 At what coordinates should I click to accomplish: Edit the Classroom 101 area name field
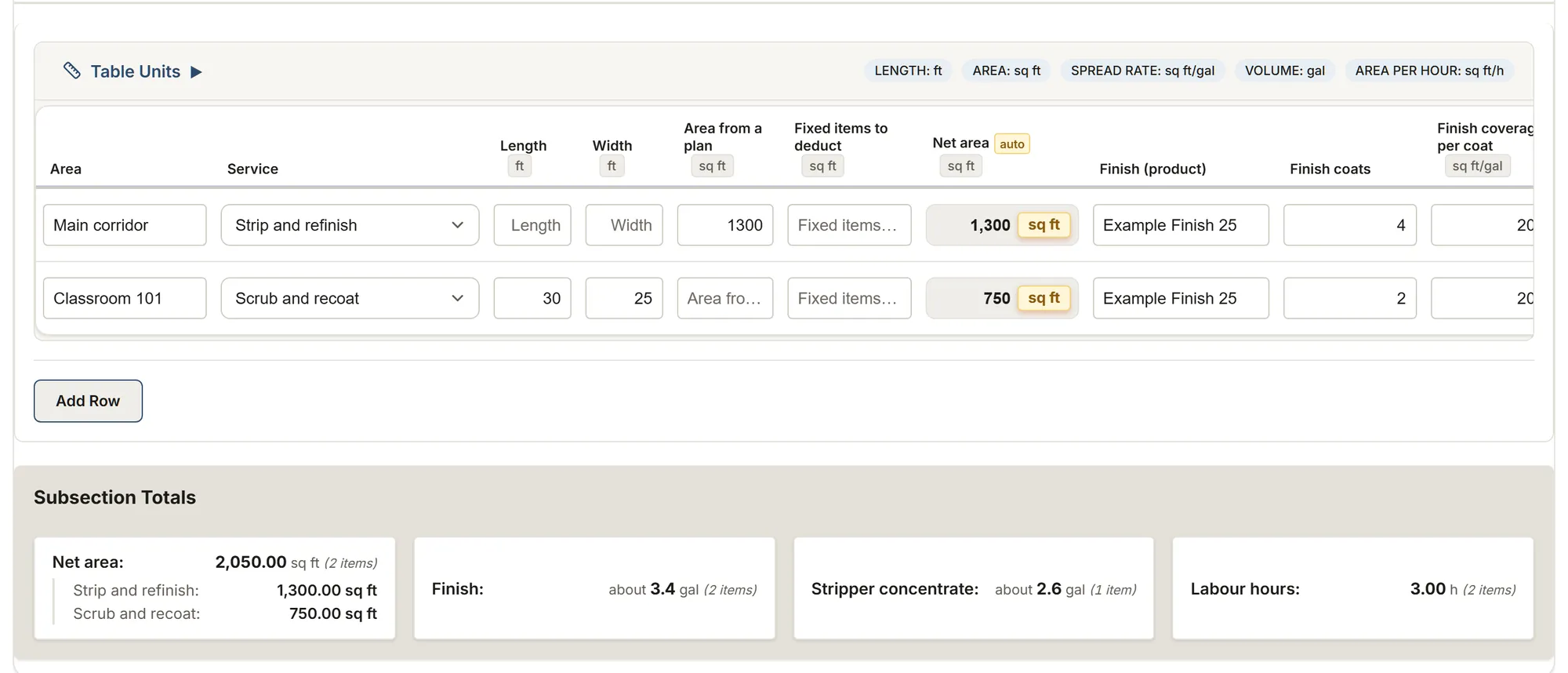click(125, 298)
